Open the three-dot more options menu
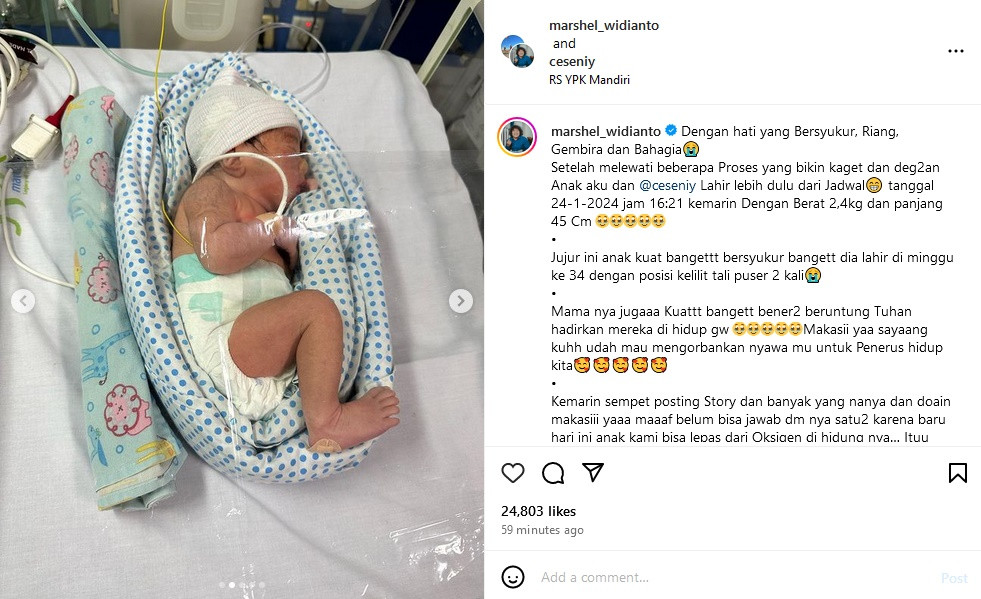This screenshot has height=599, width=981. (x=955, y=51)
